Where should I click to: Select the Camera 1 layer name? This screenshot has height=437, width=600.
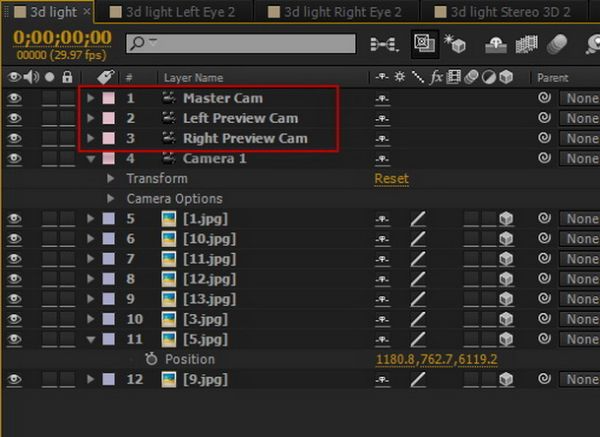214,158
